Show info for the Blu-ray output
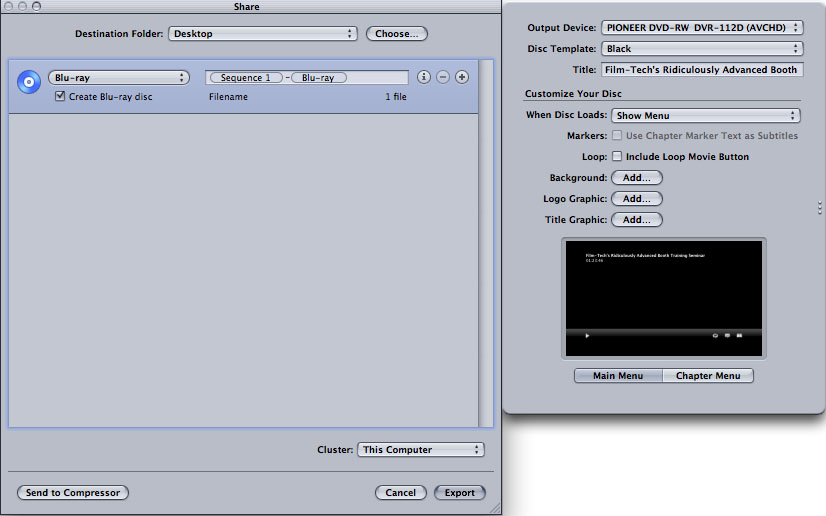Viewport: 826px width, 516px height. pos(424,77)
